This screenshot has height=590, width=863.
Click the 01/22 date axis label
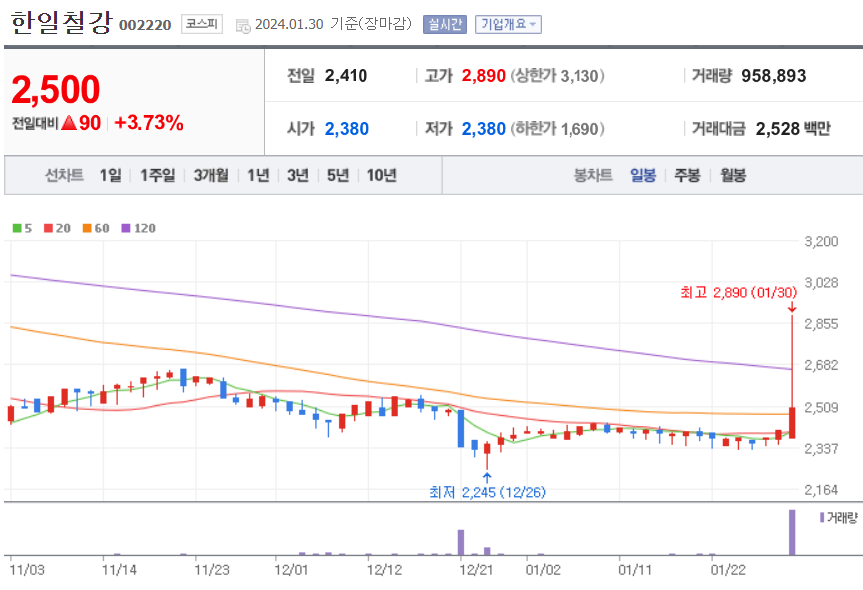click(728, 570)
